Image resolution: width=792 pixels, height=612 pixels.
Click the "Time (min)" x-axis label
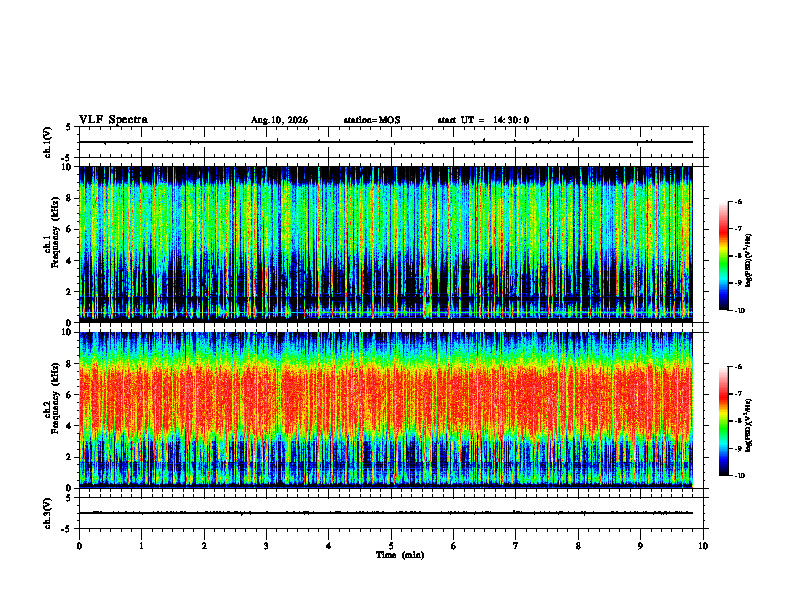click(400, 555)
